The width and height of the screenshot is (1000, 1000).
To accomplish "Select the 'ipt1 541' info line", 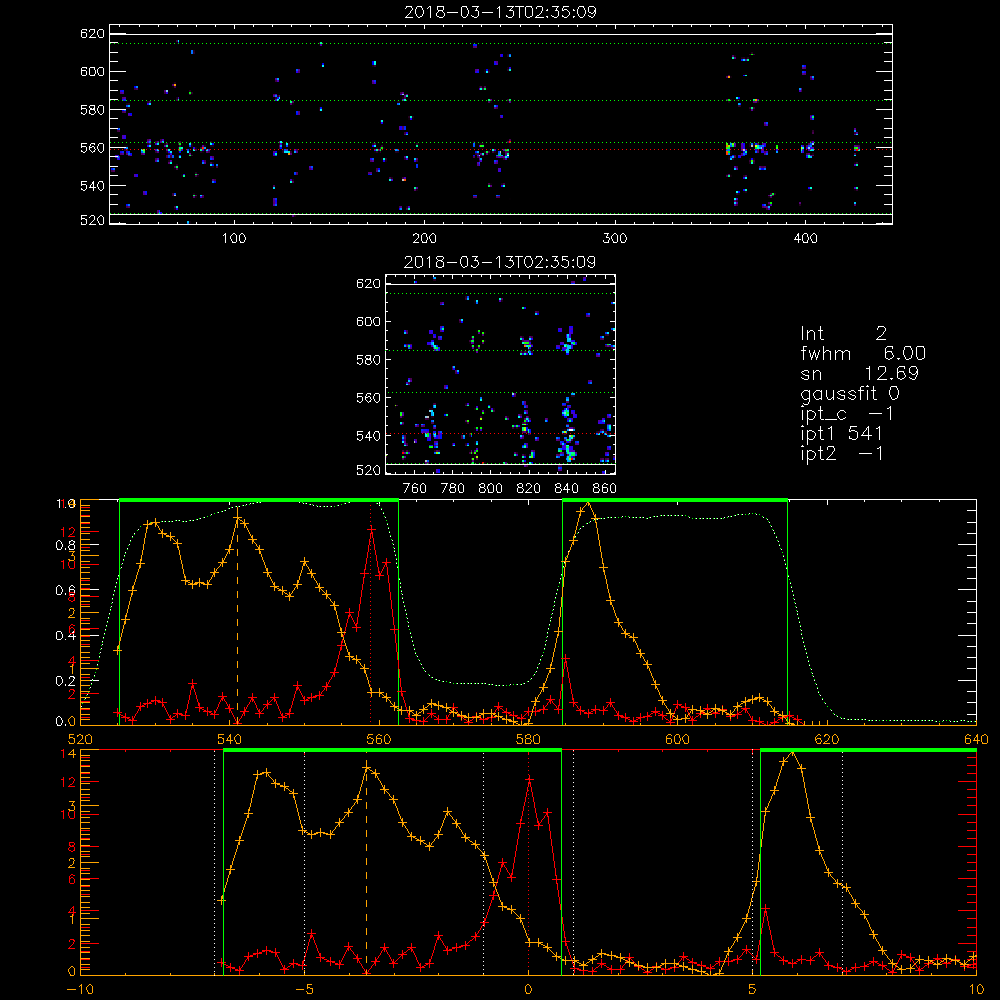I will pyautogui.click(x=841, y=434).
